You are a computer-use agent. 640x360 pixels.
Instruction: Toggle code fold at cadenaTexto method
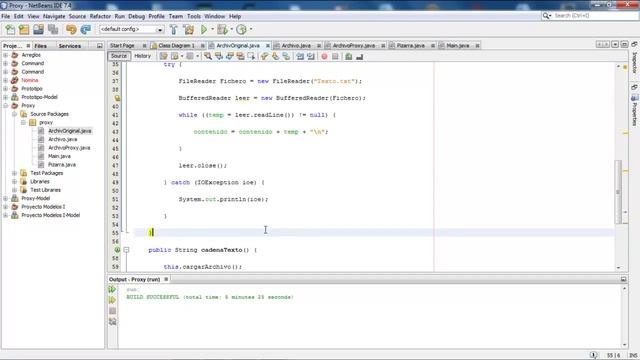pos(126,250)
